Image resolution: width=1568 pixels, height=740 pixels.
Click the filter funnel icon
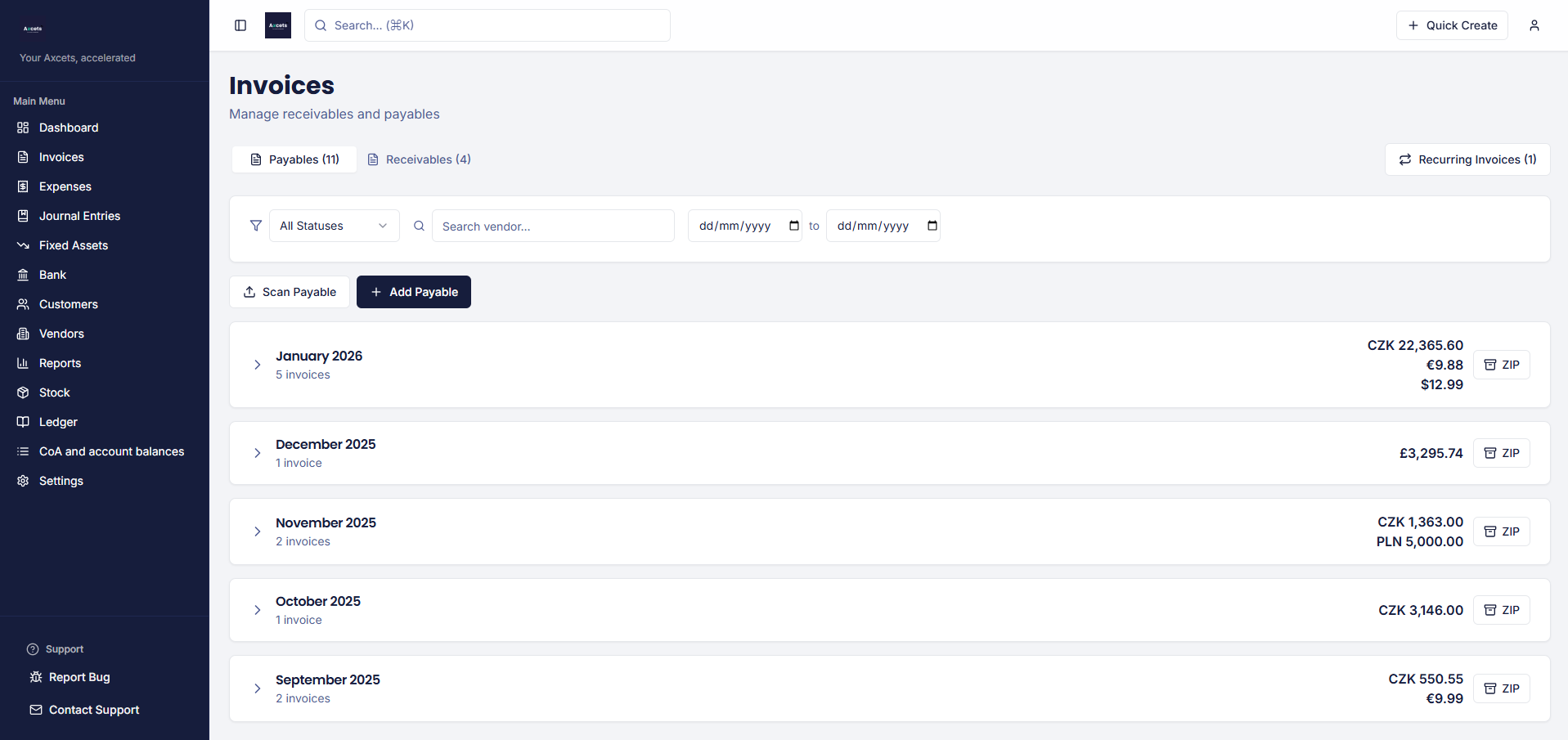point(256,226)
